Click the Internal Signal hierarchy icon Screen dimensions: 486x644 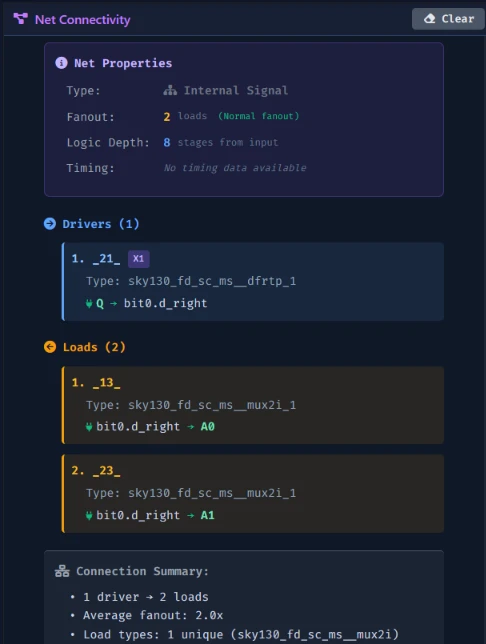170,90
